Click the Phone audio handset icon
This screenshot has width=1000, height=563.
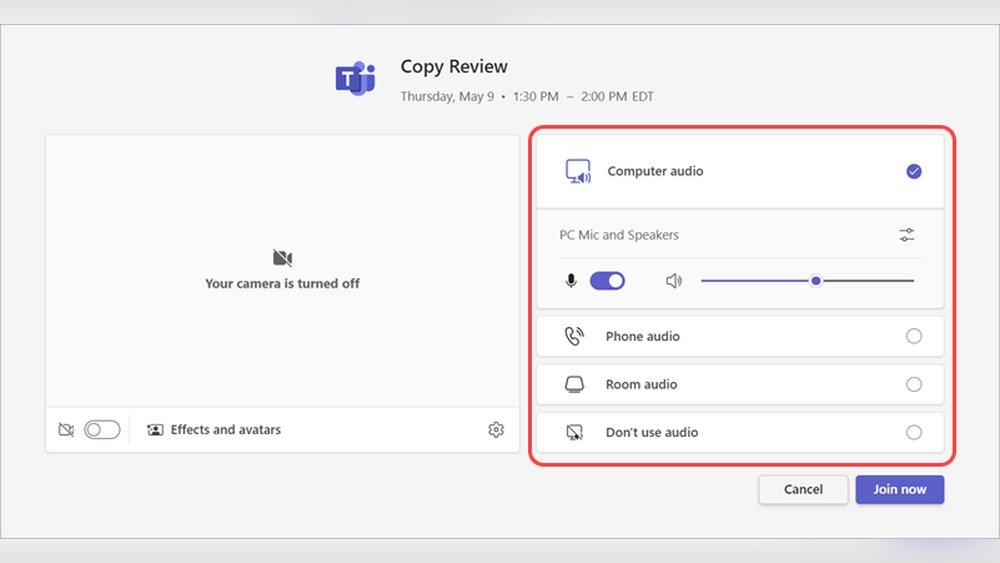coord(574,336)
